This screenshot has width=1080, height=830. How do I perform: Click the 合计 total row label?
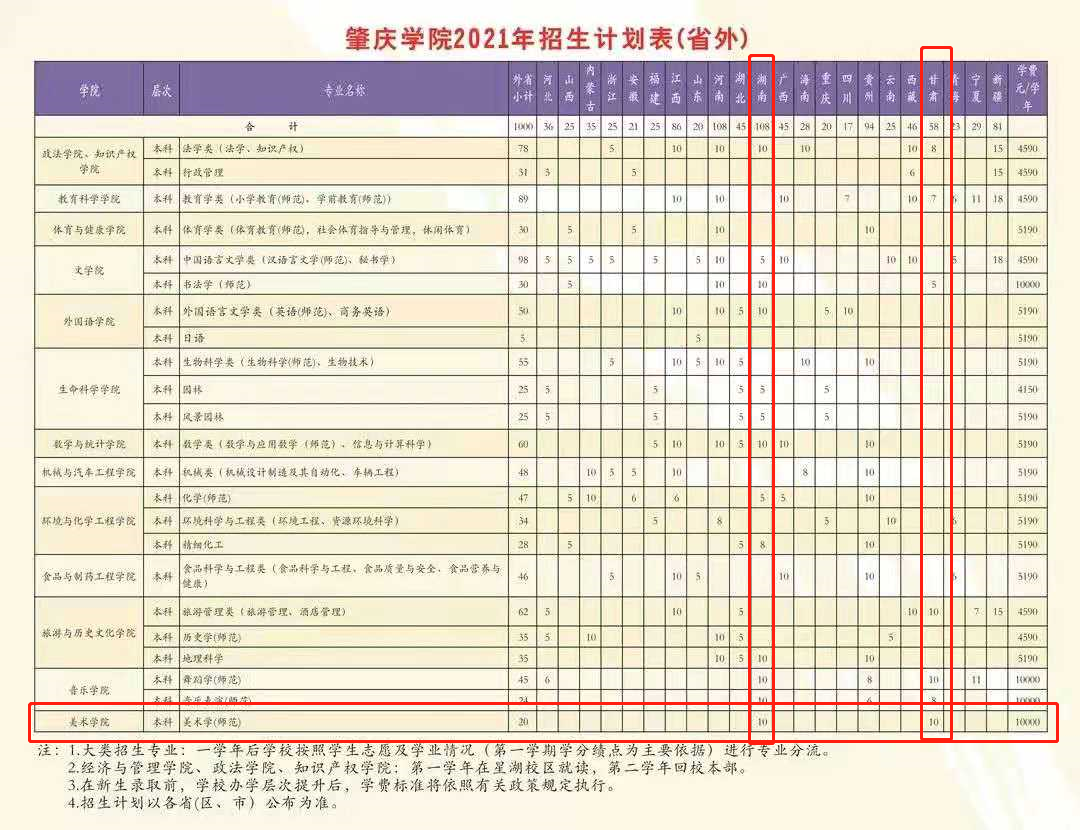coord(271,127)
